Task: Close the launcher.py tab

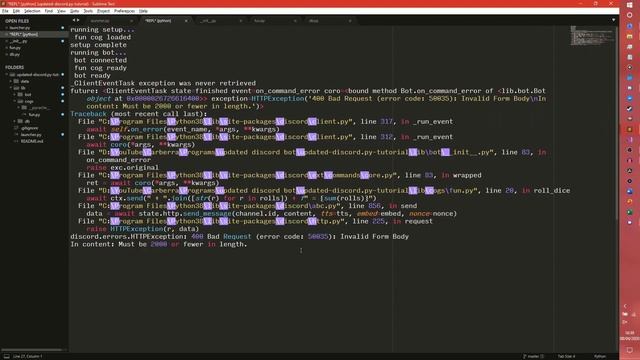Action: click(x=131, y=21)
